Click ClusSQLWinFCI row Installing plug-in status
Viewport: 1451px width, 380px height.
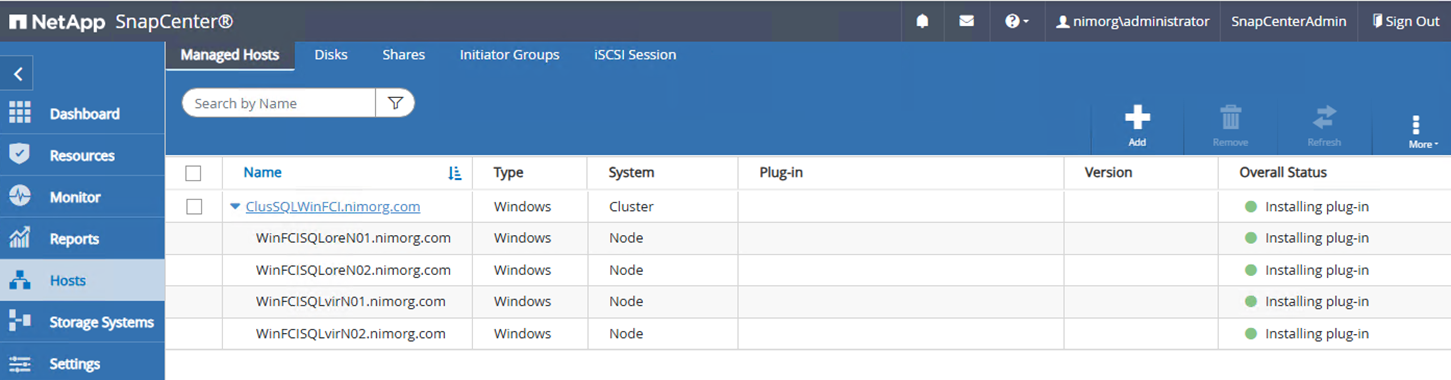coord(1317,207)
